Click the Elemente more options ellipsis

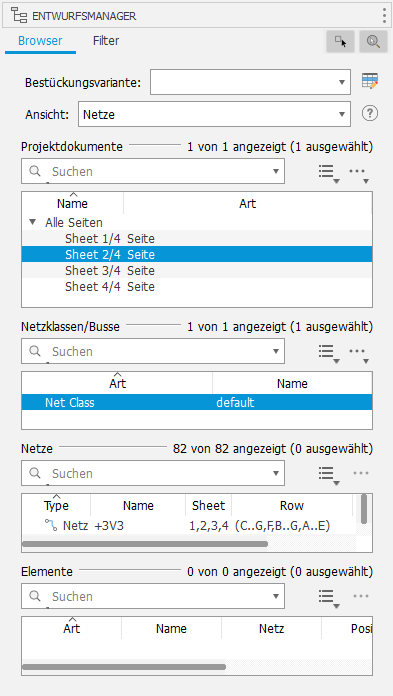click(361, 596)
